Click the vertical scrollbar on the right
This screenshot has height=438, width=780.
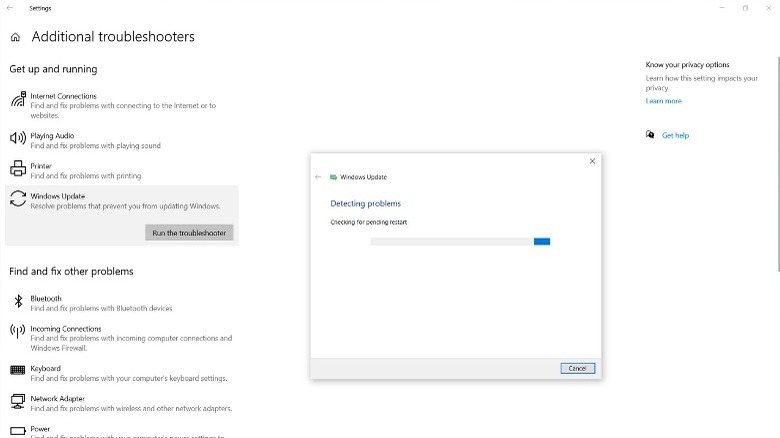(776, 150)
